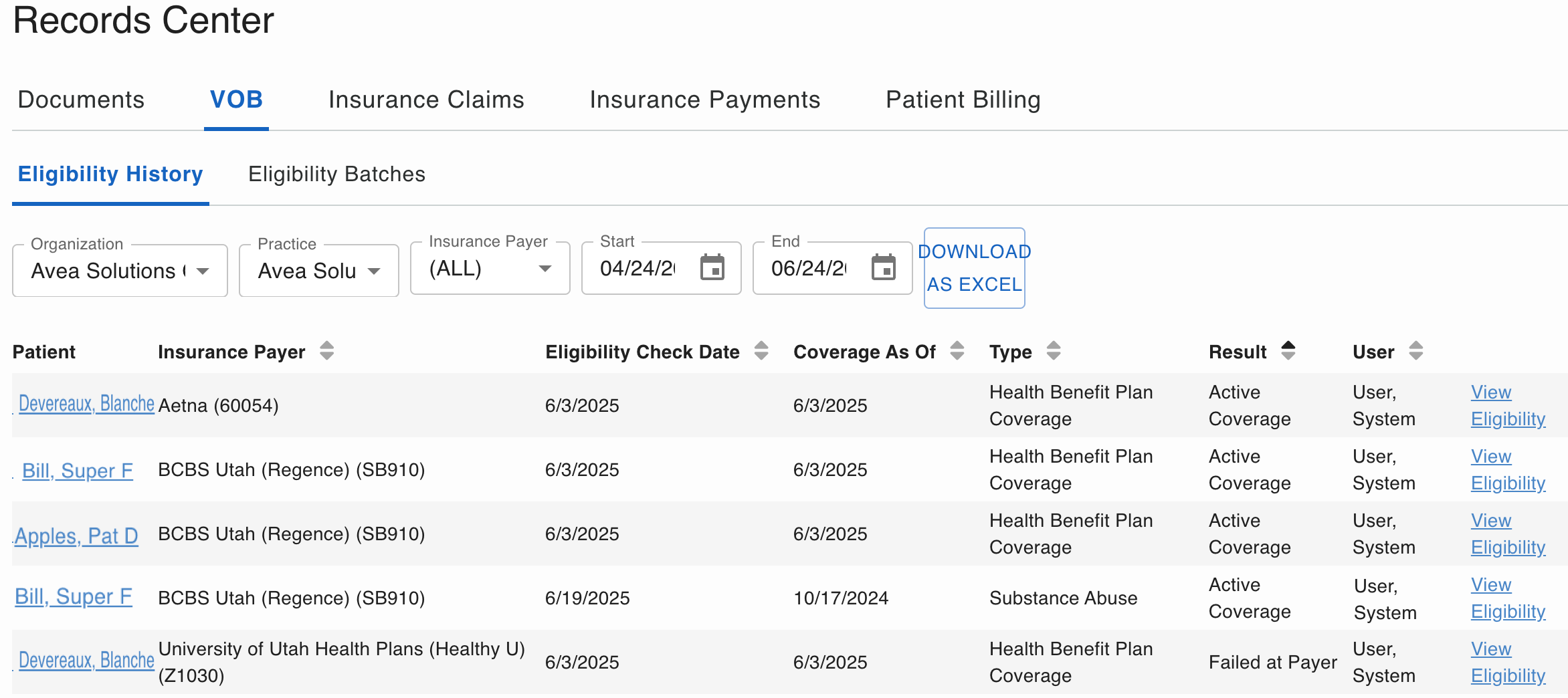Sort by Insurance Payer column arrows
Screen dimensions: 1568x698
click(x=326, y=350)
